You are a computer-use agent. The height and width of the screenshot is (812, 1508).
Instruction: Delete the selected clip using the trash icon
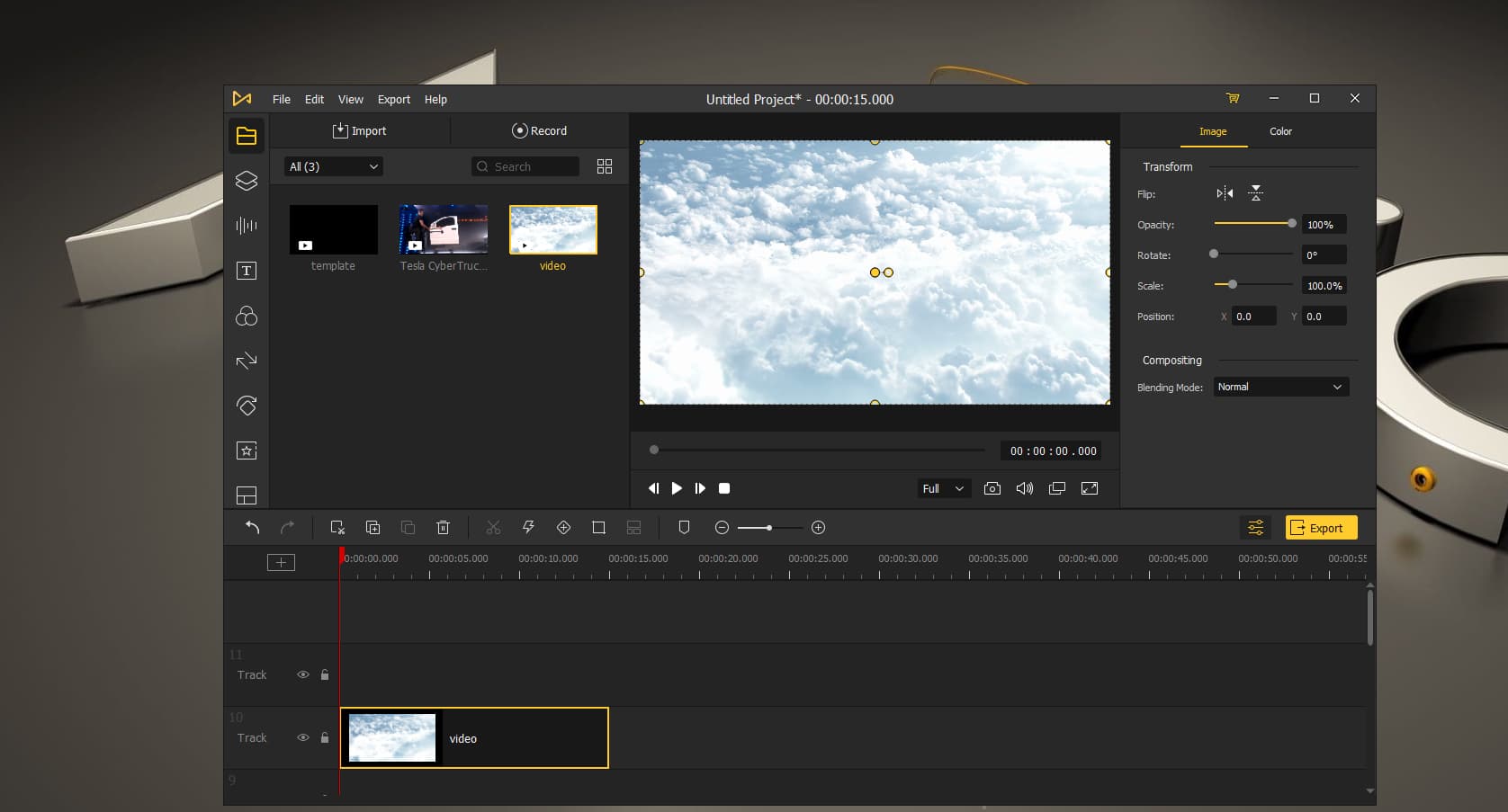(443, 528)
